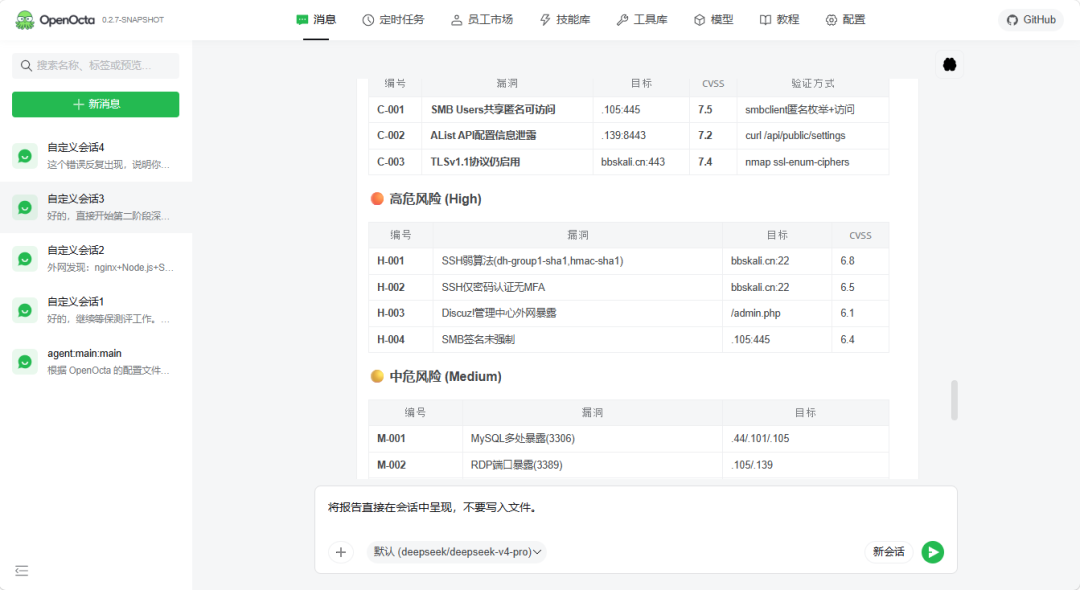Open the GitHub link button

click(1031, 20)
